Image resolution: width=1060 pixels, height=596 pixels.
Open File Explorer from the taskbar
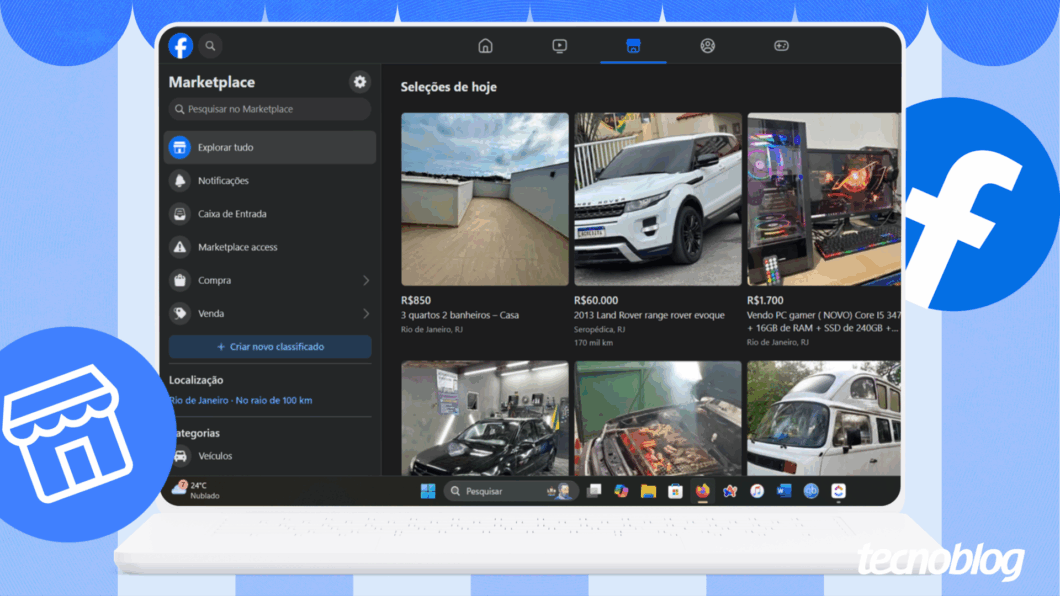pos(648,491)
